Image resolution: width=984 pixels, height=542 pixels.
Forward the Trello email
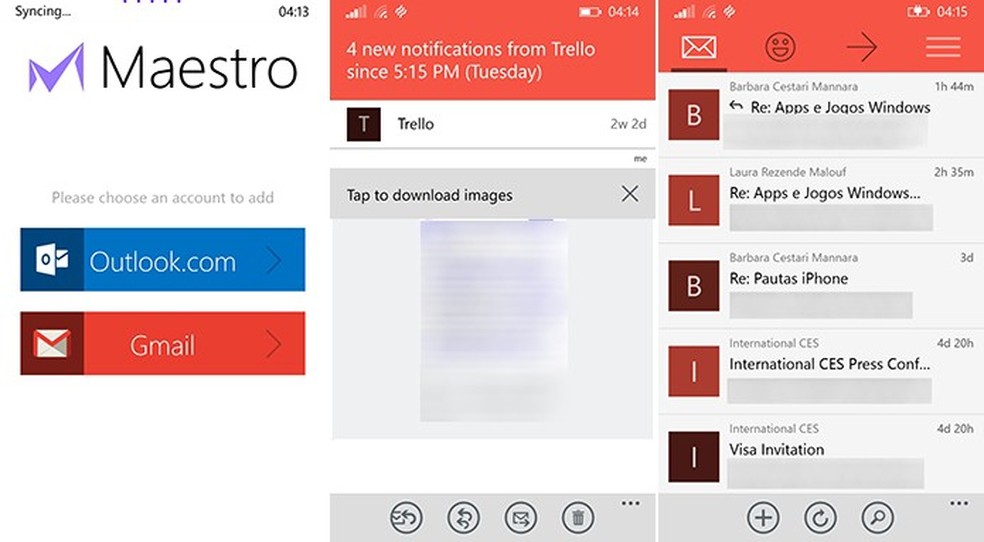point(521,518)
